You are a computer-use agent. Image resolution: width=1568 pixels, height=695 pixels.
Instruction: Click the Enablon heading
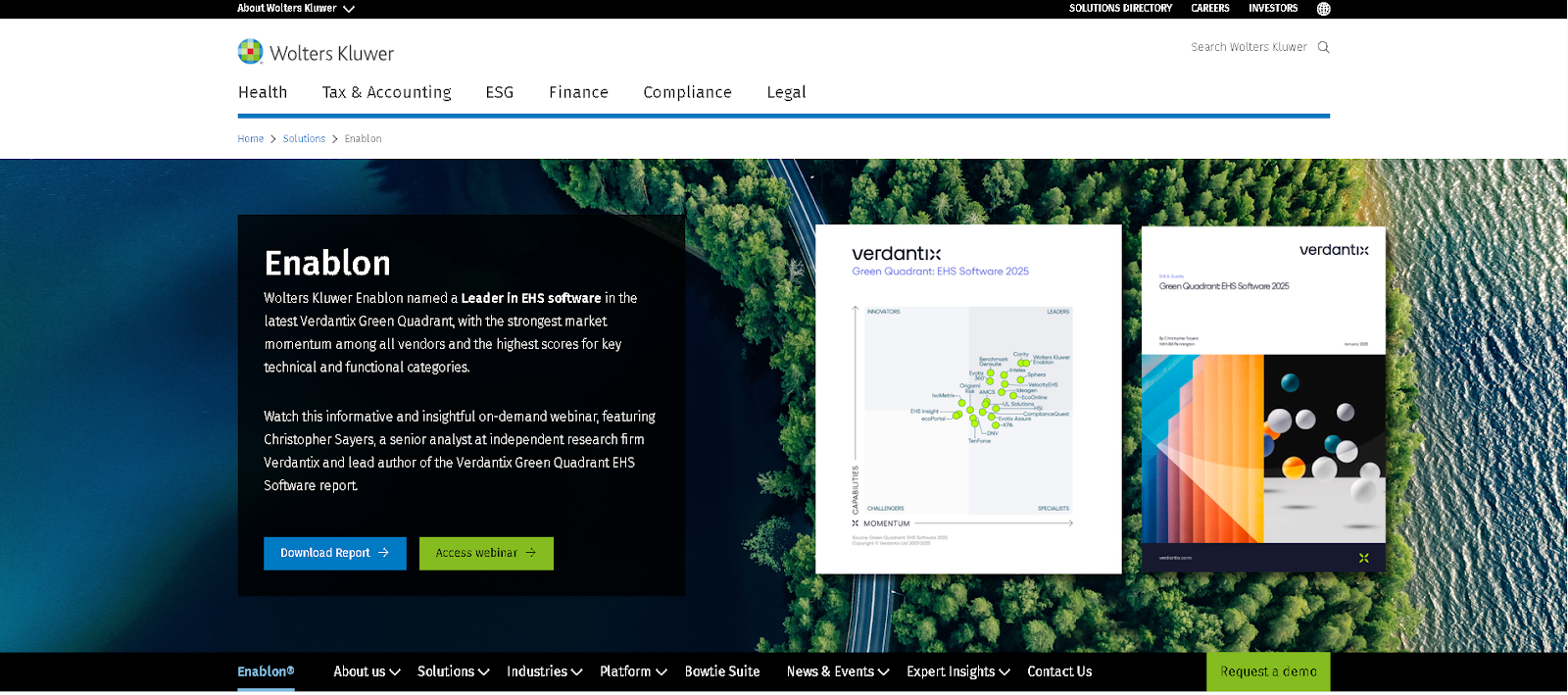click(x=327, y=263)
